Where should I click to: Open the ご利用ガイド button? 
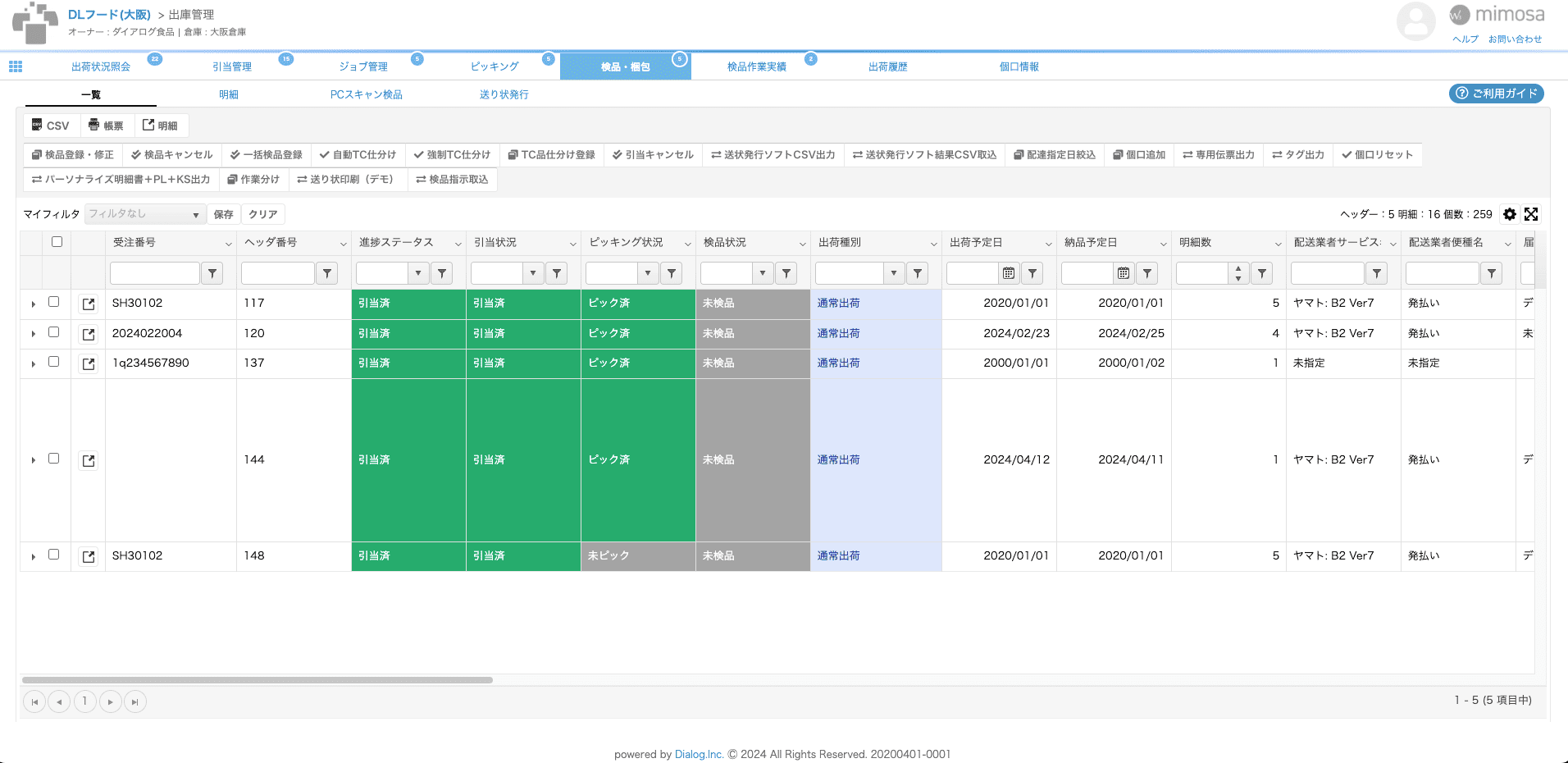click(1497, 94)
